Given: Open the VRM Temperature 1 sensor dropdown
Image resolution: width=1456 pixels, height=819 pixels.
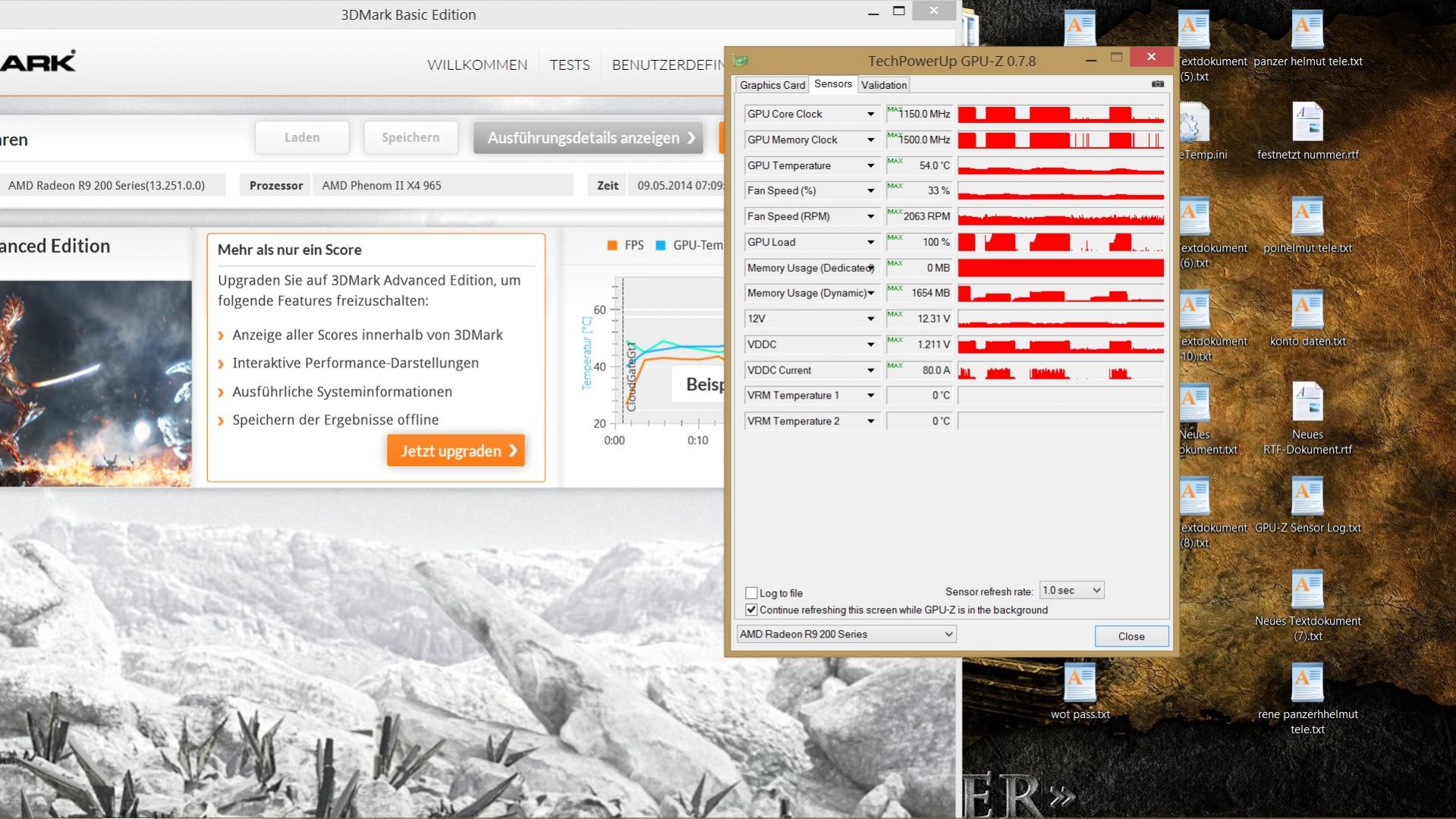Looking at the screenshot, I should pyautogui.click(x=870, y=395).
